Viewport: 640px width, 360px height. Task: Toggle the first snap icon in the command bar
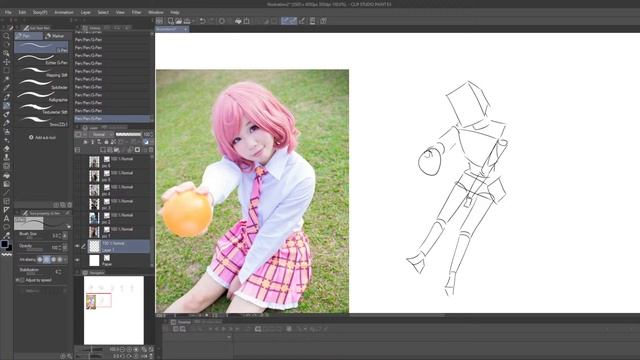(285, 21)
